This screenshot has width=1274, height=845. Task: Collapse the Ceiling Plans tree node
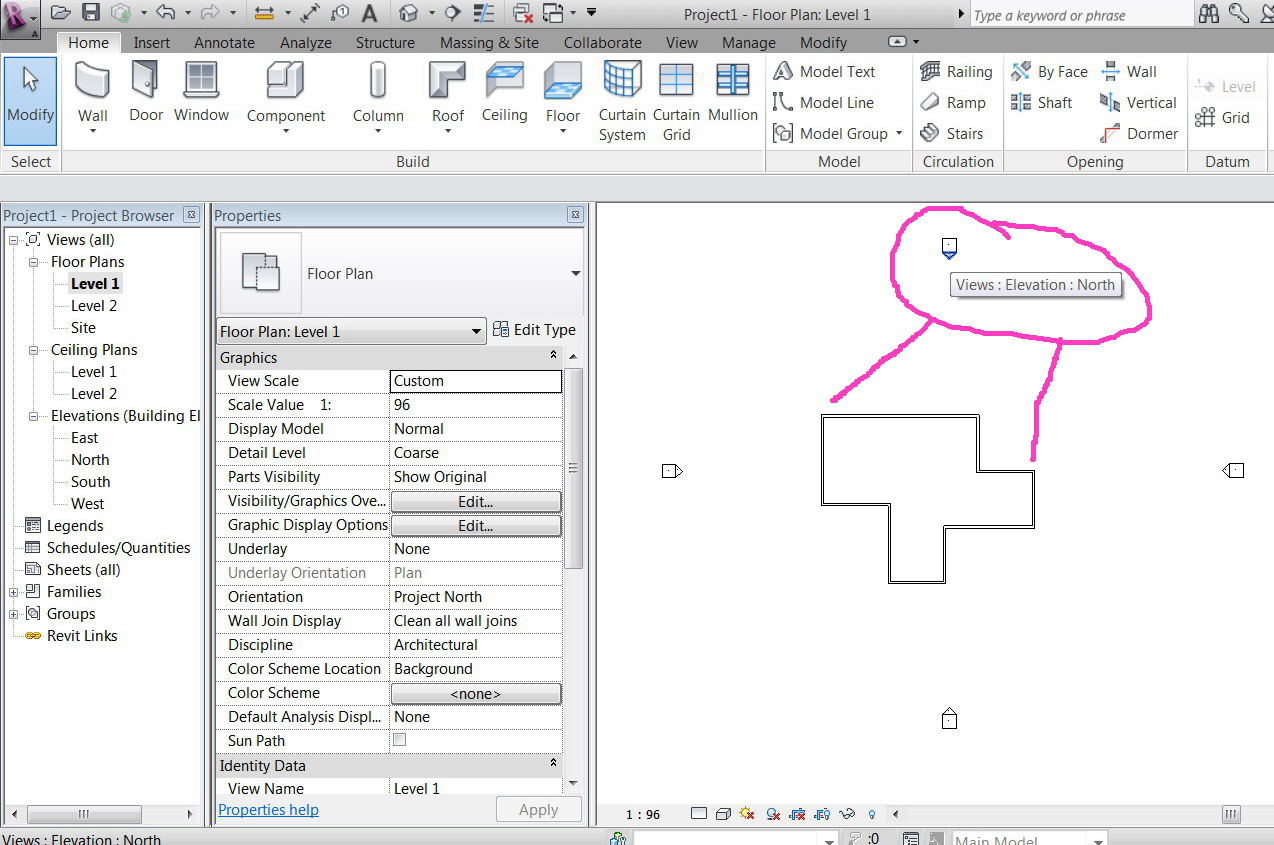[x=34, y=350]
